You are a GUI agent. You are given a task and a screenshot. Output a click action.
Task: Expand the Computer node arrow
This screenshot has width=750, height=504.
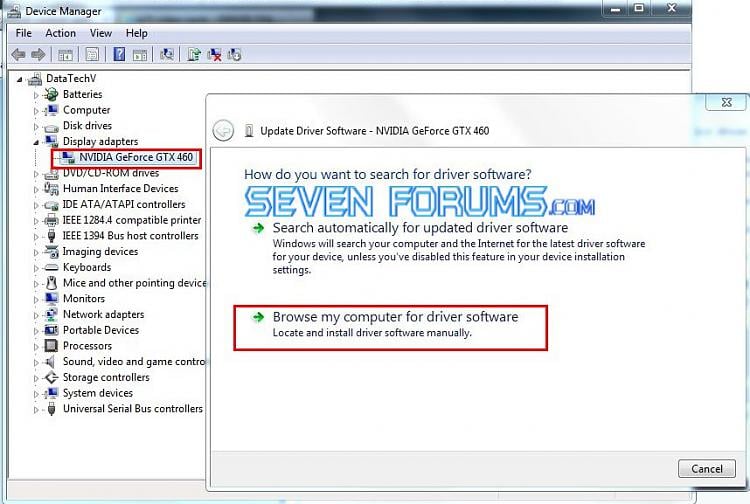coord(36,111)
